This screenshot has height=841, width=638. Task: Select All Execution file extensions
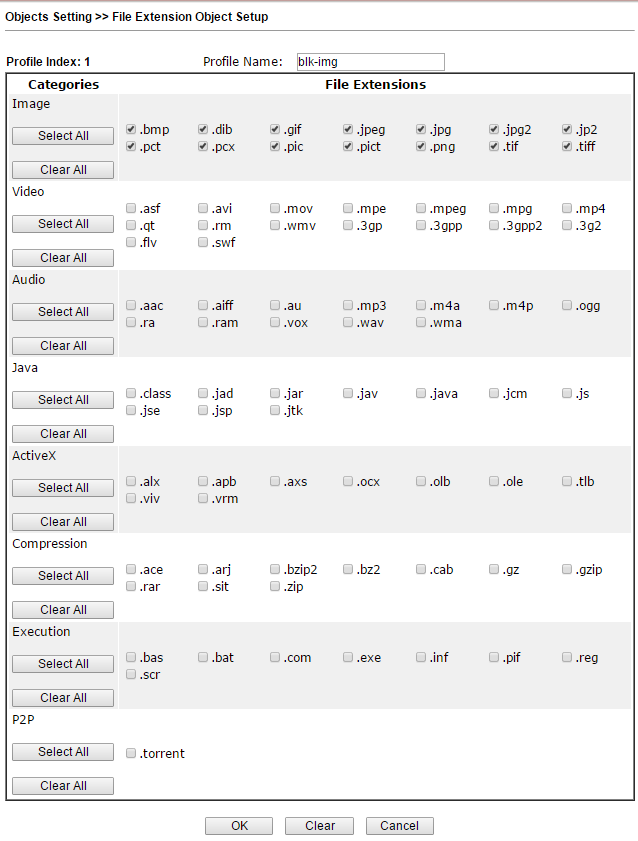[63, 664]
